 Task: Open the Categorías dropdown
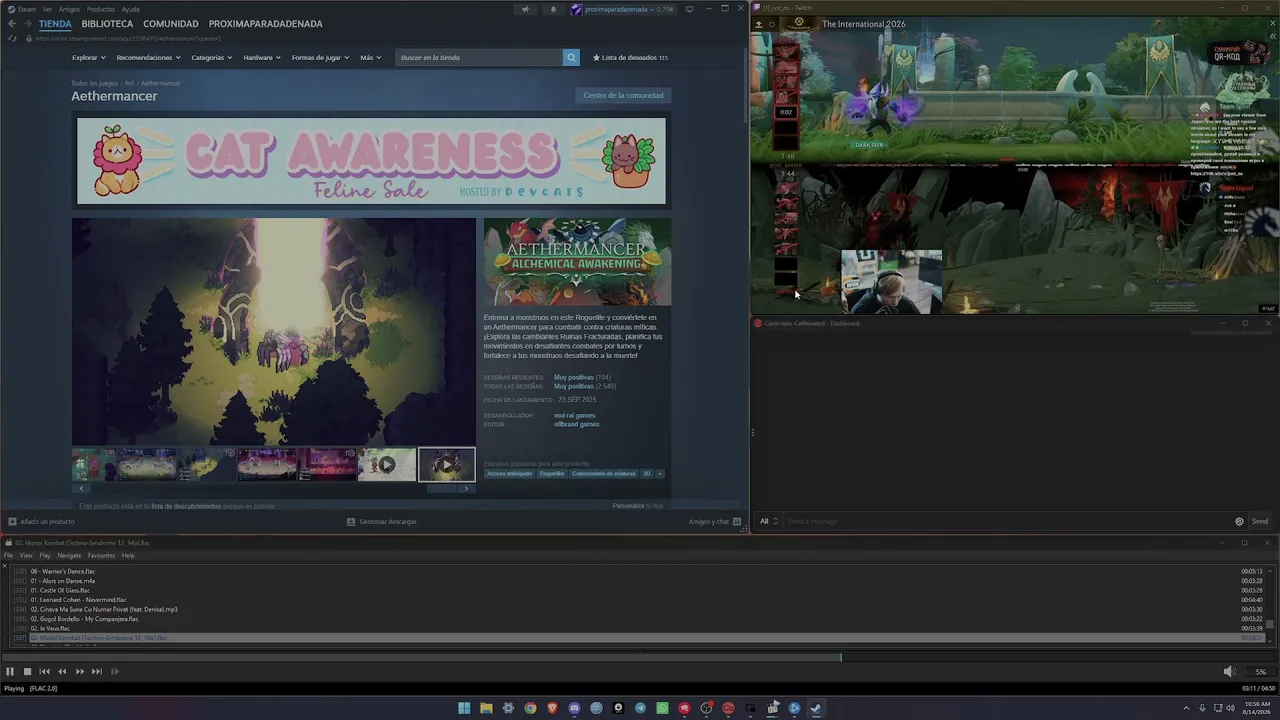point(212,57)
